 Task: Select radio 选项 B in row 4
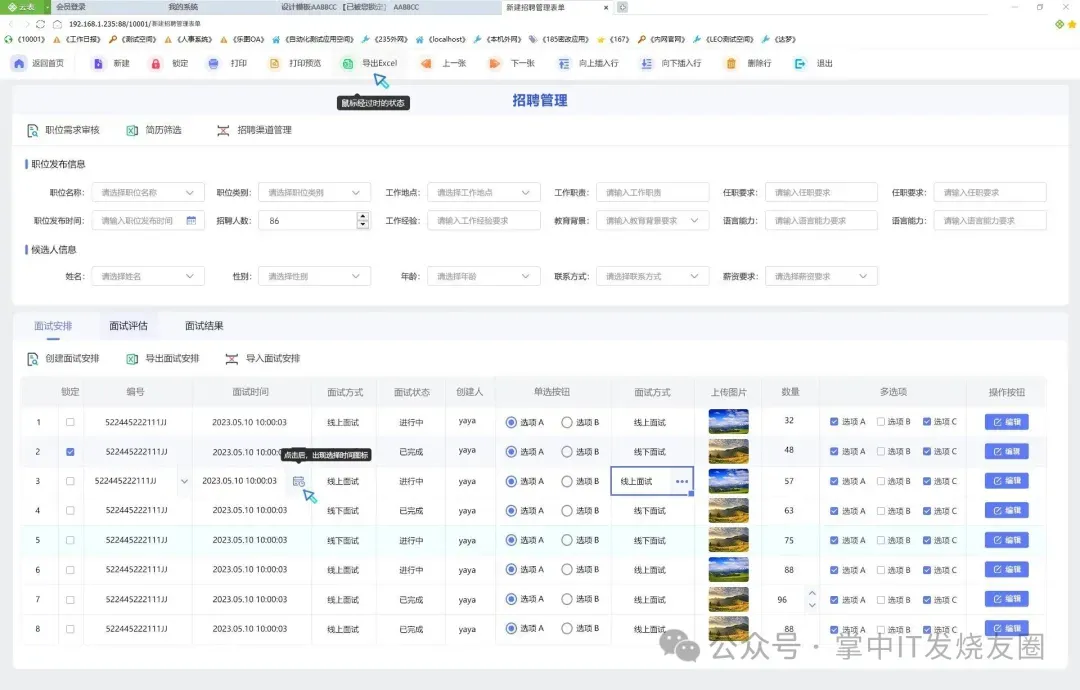tap(567, 511)
